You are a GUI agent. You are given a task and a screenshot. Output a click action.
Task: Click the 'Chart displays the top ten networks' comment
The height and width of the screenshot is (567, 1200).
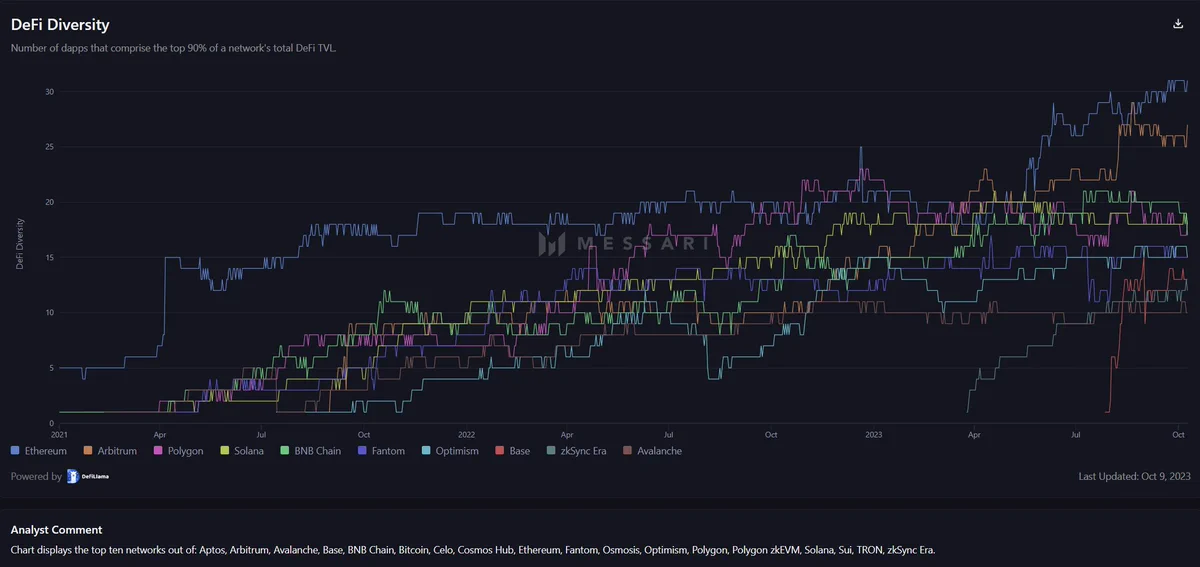coord(472,551)
